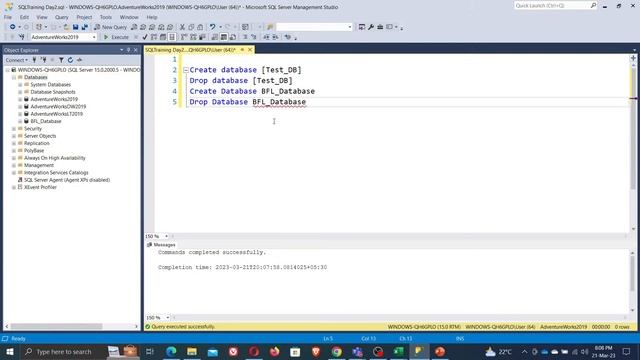
Task: Select SQL Server Agent tree item
Action: point(67,180)
